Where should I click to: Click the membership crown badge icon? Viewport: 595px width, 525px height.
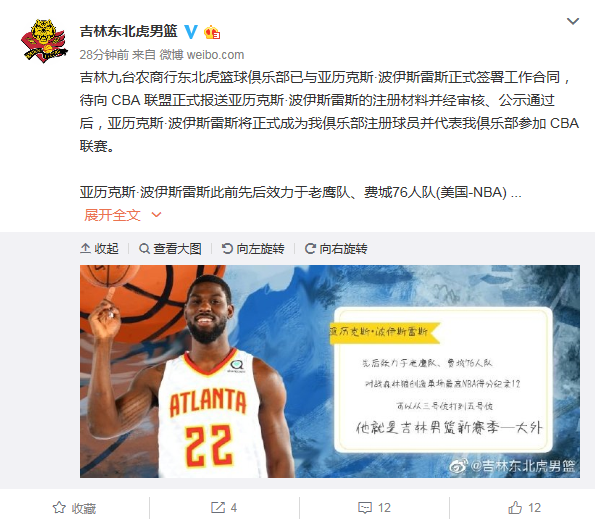click(212, 32)
